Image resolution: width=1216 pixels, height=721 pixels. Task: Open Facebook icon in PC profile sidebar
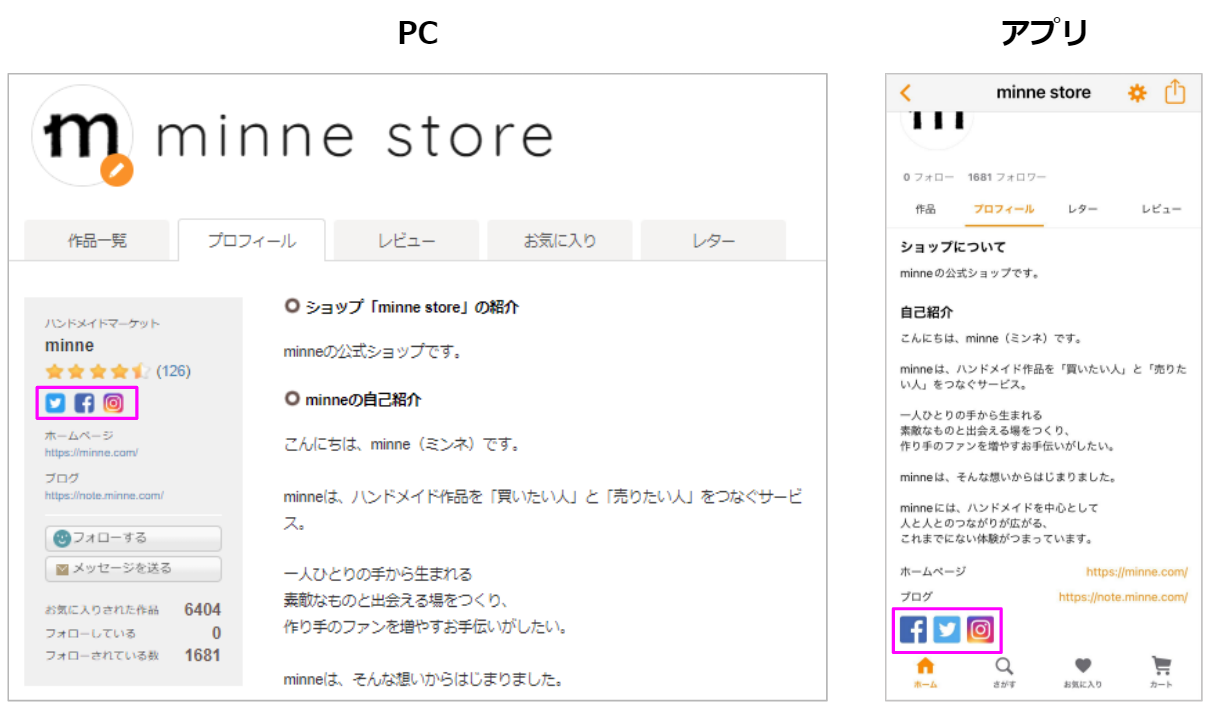[84, 403]
